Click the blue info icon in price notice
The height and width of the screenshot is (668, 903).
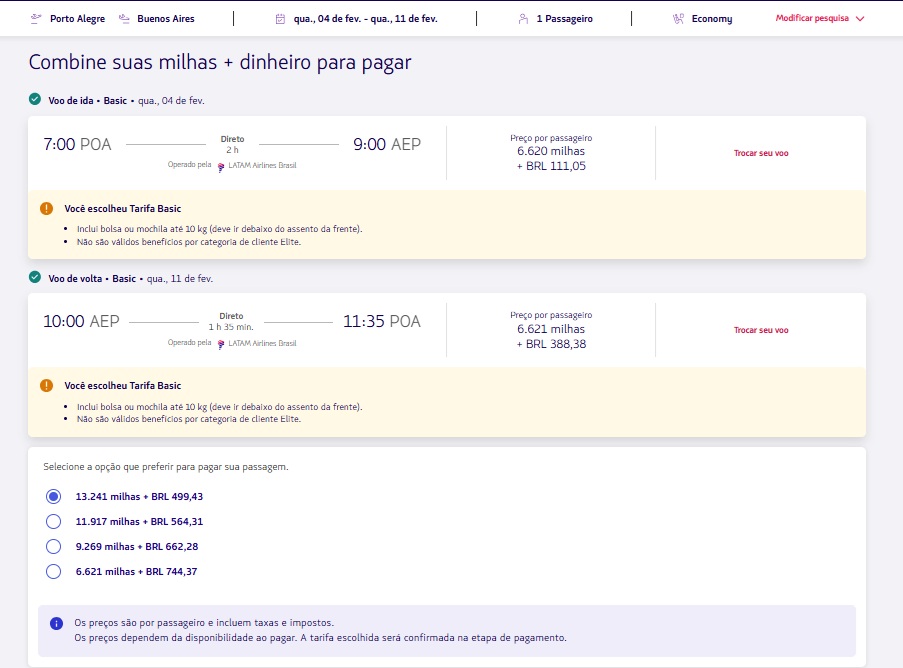click(x=56, y=623)
